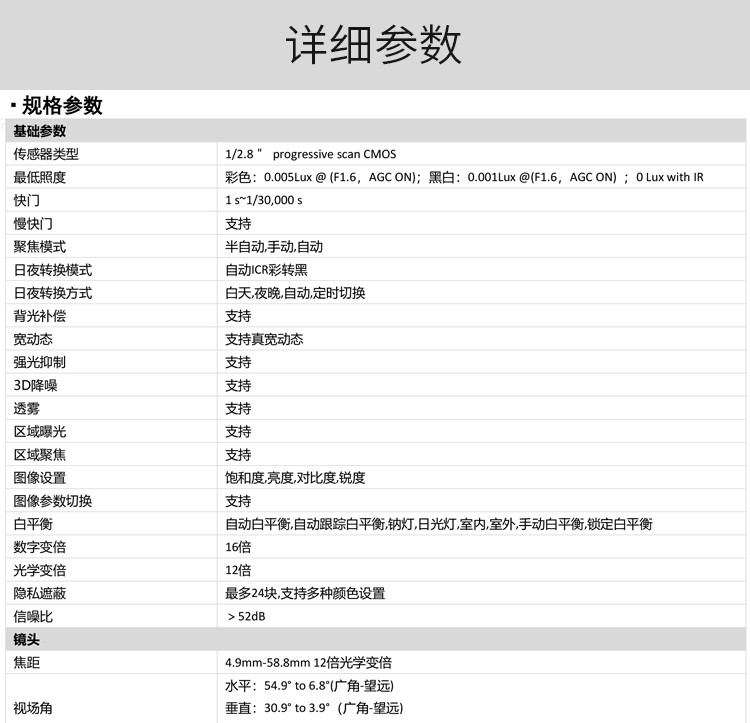The height and width of the screenshot is (723, 750).
Task: Select the 快门 row label
Action: click(x=26, y=200)
